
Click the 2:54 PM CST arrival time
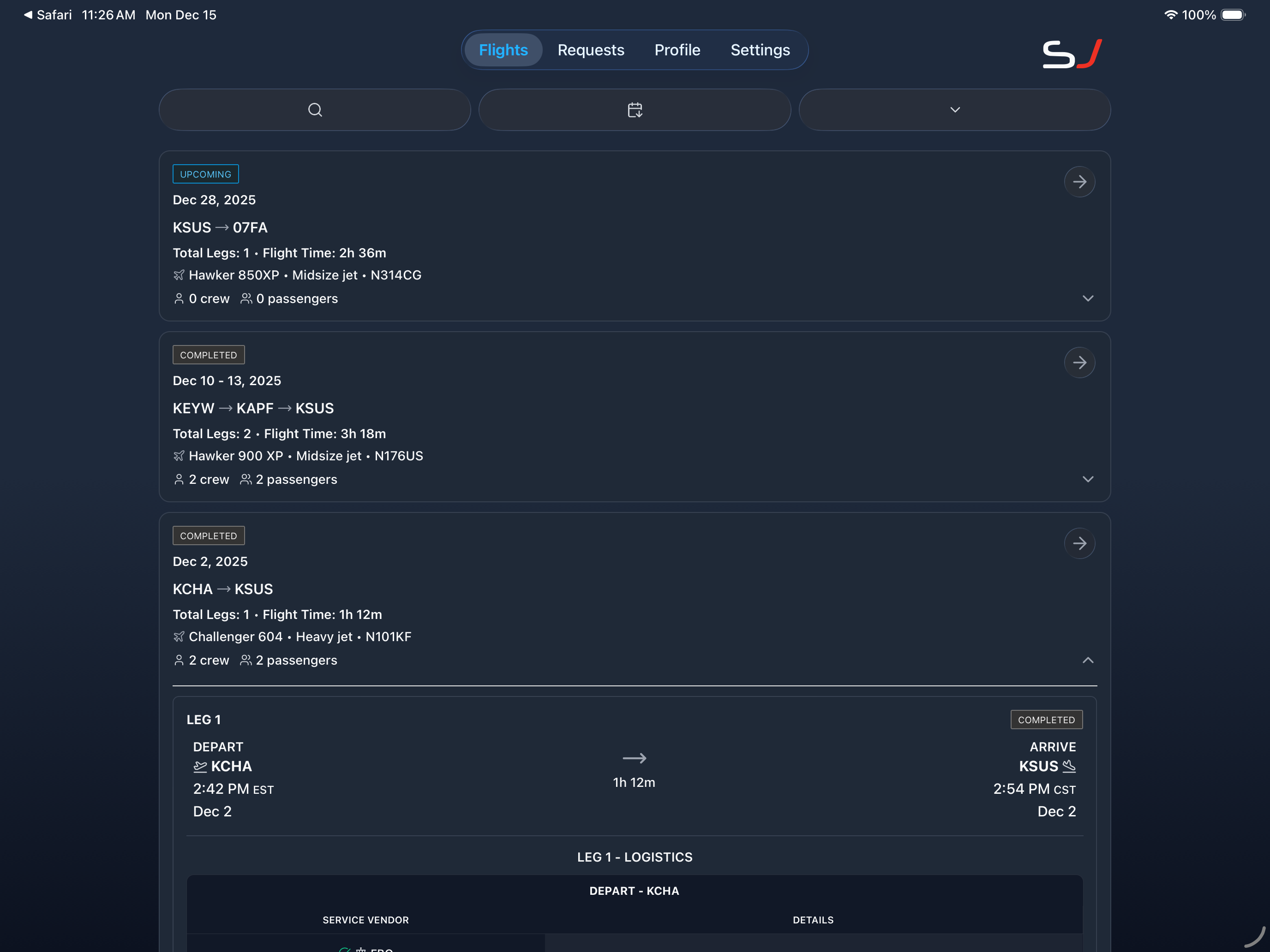coord(1035,789)
